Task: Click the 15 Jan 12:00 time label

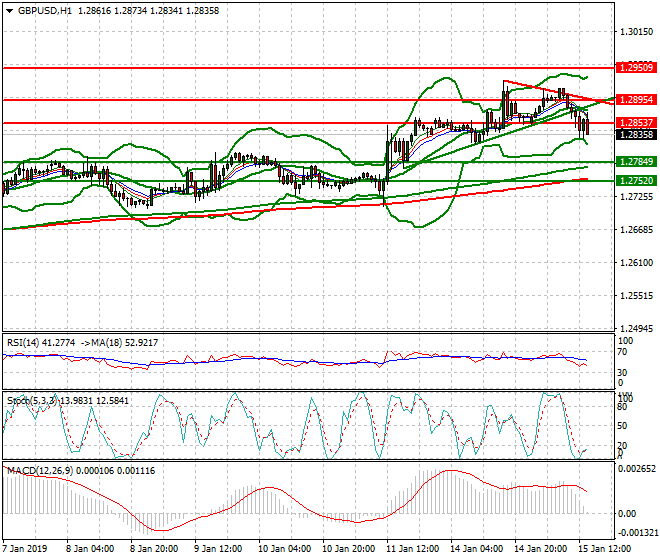Action: pyautogui.click(x=605, y=549)
